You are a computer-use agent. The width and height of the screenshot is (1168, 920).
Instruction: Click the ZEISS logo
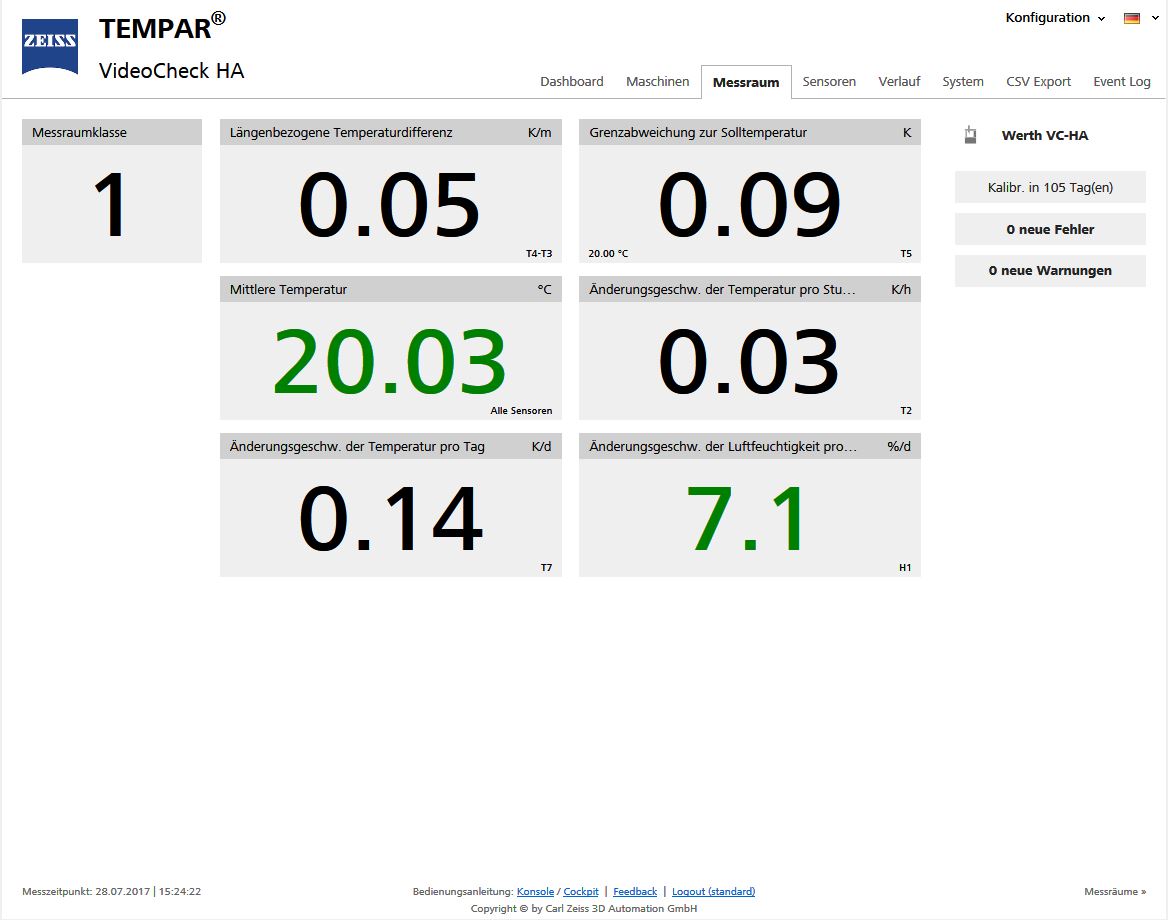(50, 46)
